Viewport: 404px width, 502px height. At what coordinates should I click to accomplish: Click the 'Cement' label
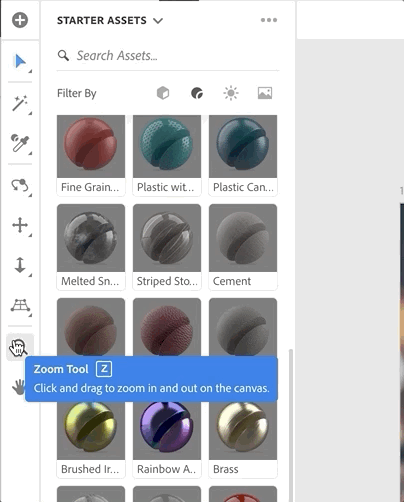point(232,281)
